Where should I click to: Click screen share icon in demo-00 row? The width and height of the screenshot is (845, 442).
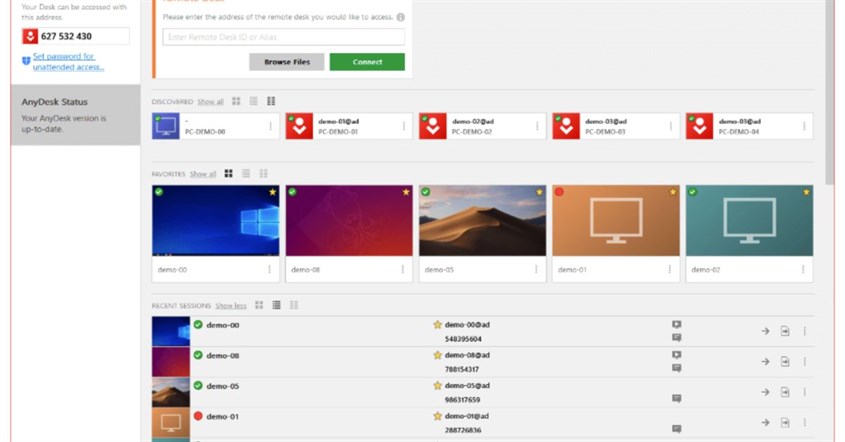[x=677, y=324]
